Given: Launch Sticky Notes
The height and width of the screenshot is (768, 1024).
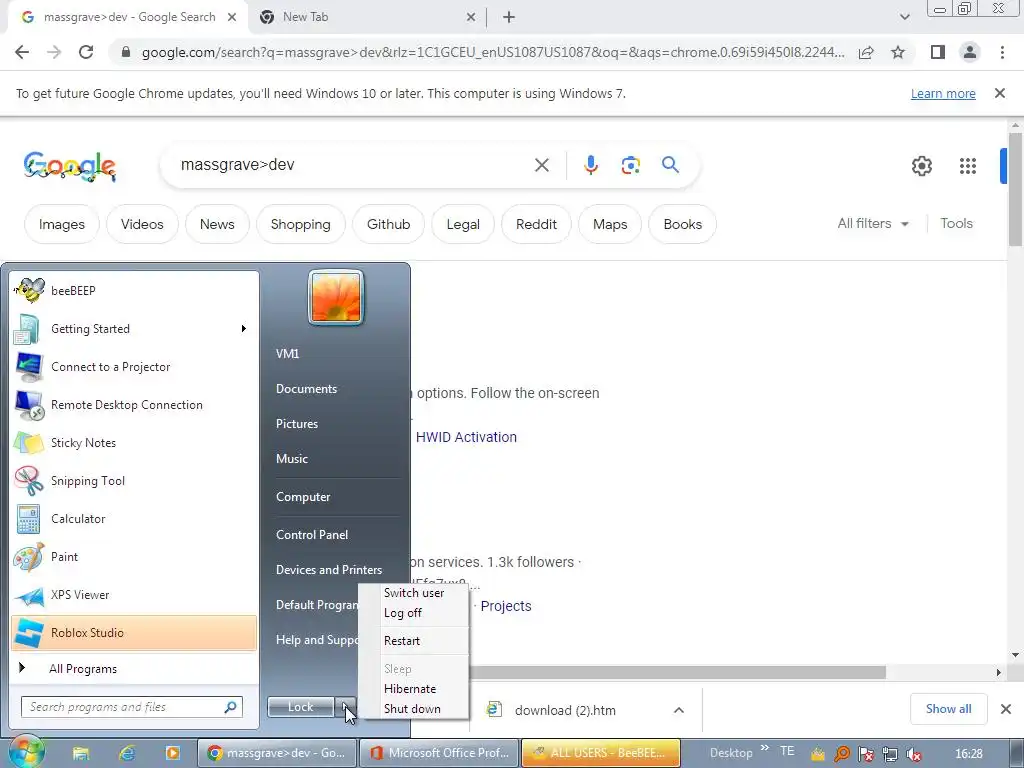Looking at the screenshot, I should 133,443.
